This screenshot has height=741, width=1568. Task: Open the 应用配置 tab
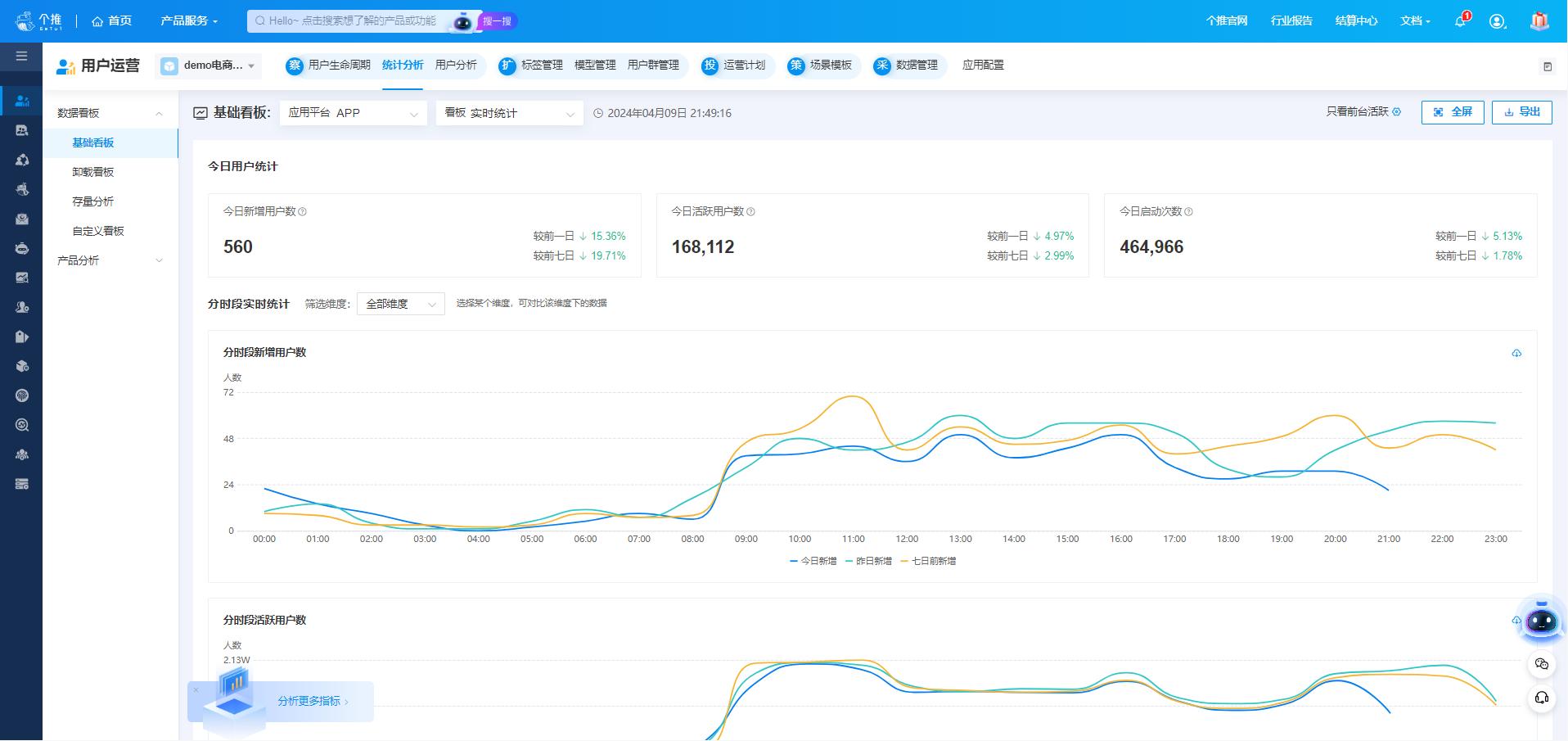tap(983, 66)
